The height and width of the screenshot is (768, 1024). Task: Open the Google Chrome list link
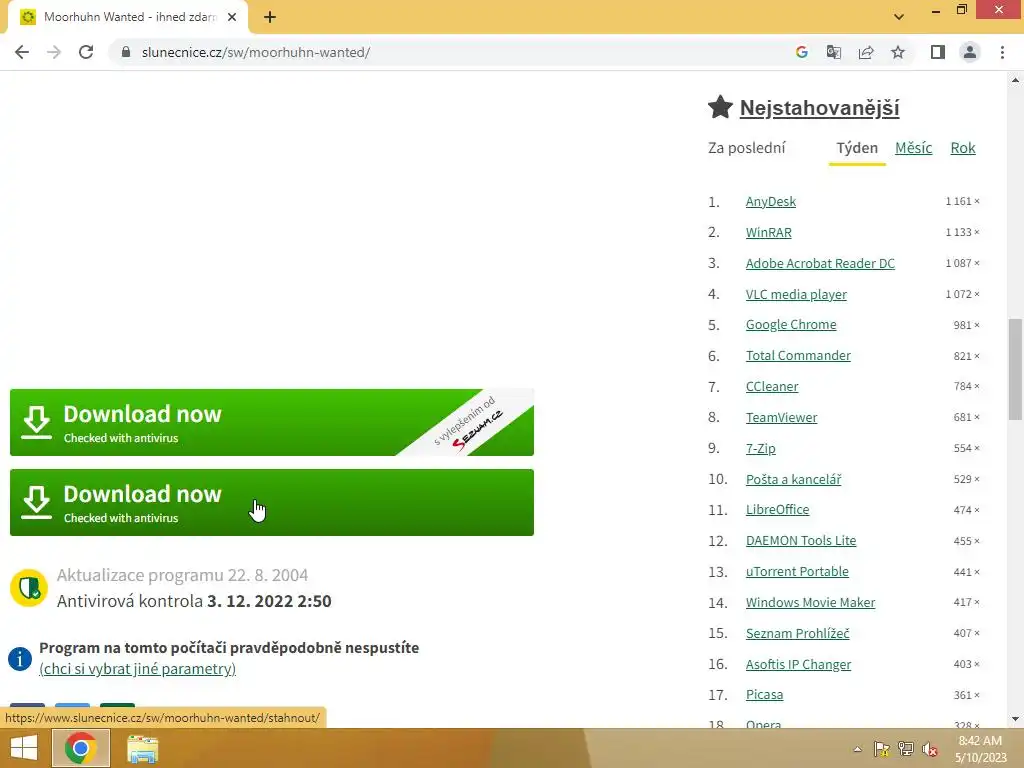791,325
